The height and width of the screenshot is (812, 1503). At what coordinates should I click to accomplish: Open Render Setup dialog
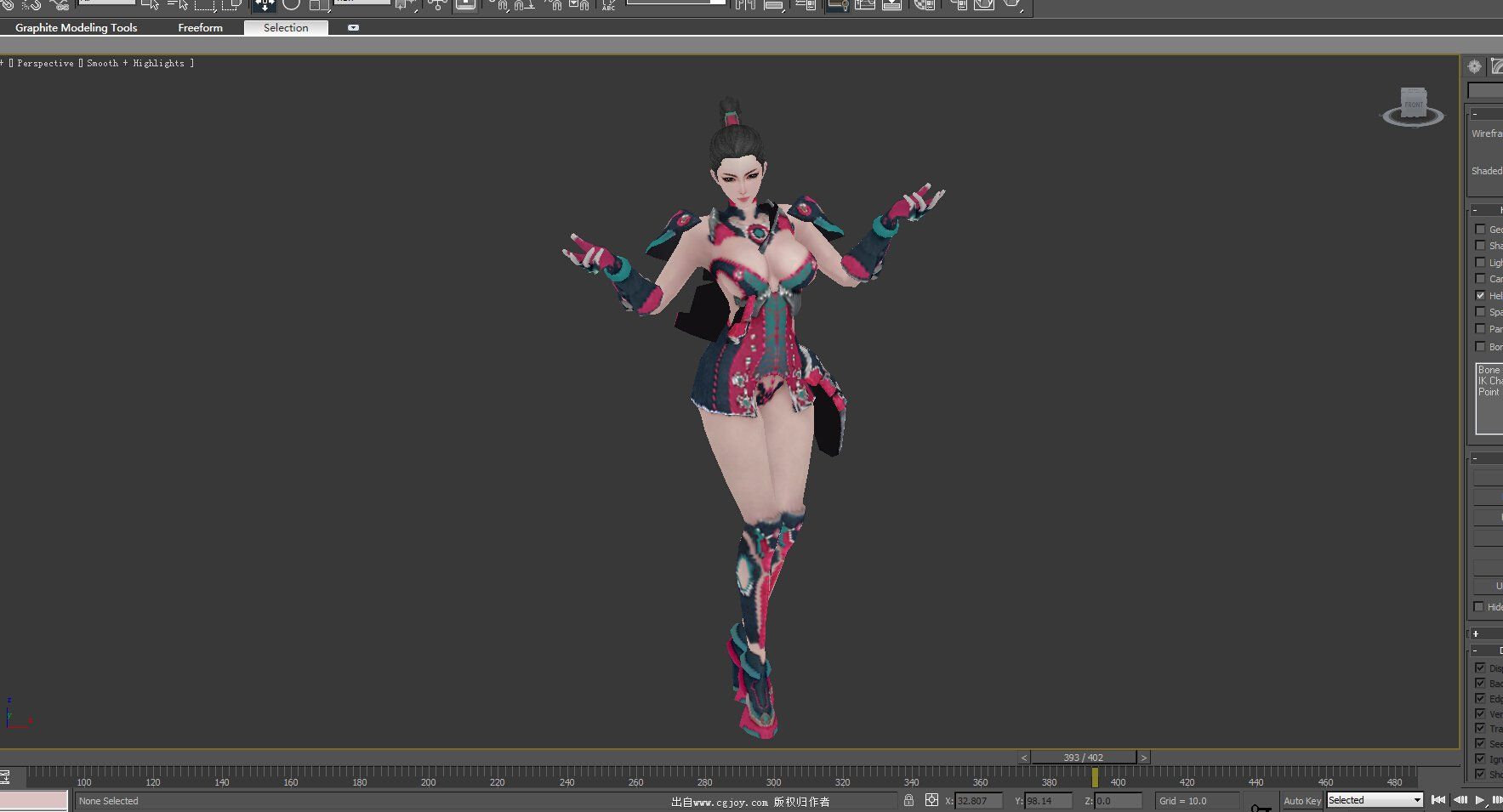(x=959, y=4)
